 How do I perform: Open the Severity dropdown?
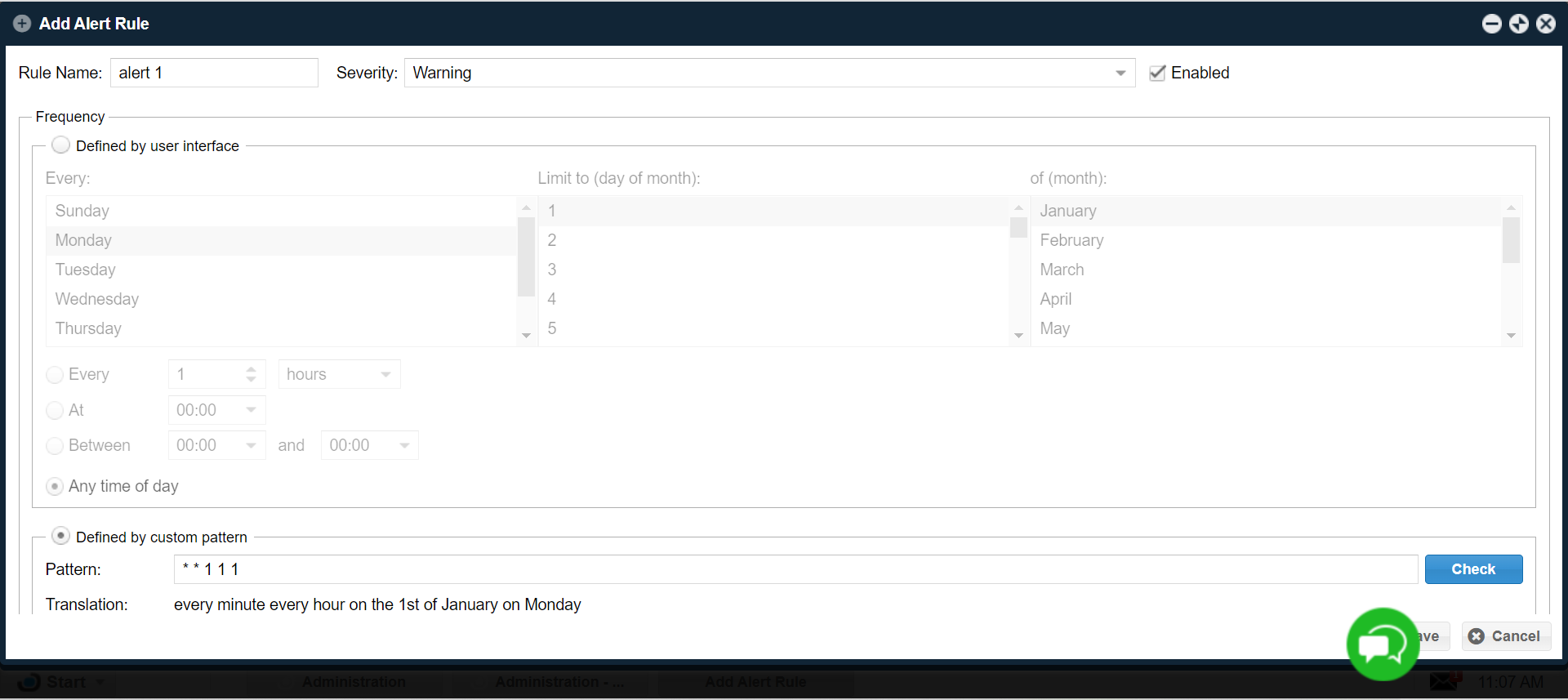tap(1120, 73)
